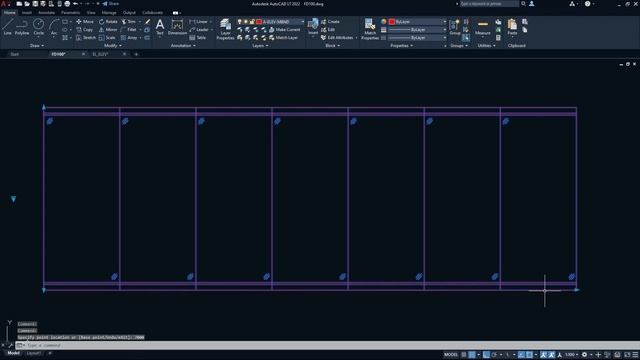Activate the Copy command

tap(85, 30)
